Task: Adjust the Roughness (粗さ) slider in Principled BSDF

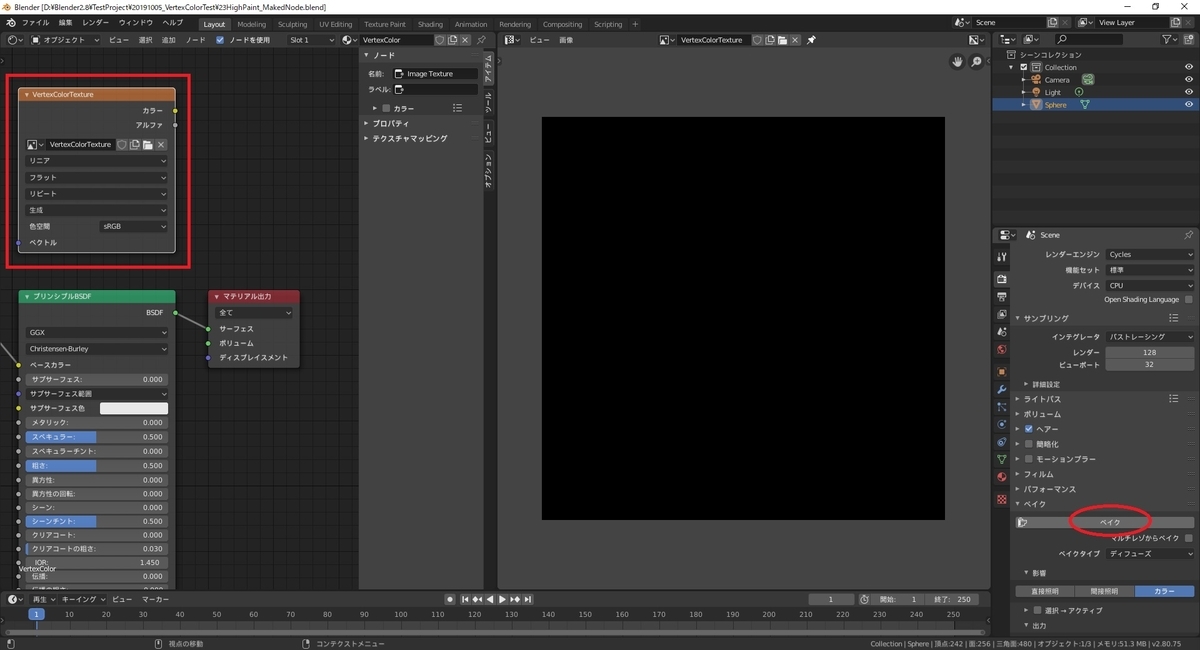Action: (x=97, y=465)
